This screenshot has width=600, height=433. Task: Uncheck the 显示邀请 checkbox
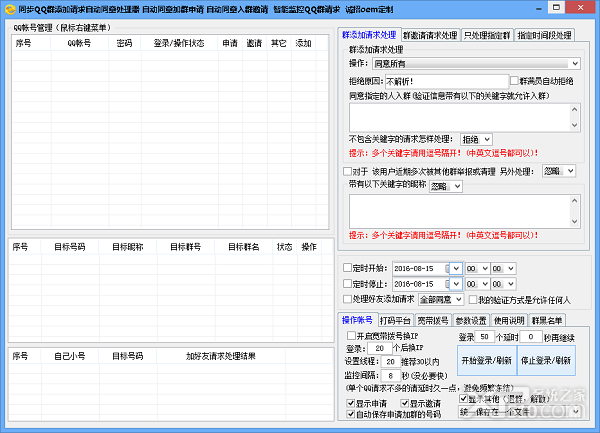(x=404, y=403)
